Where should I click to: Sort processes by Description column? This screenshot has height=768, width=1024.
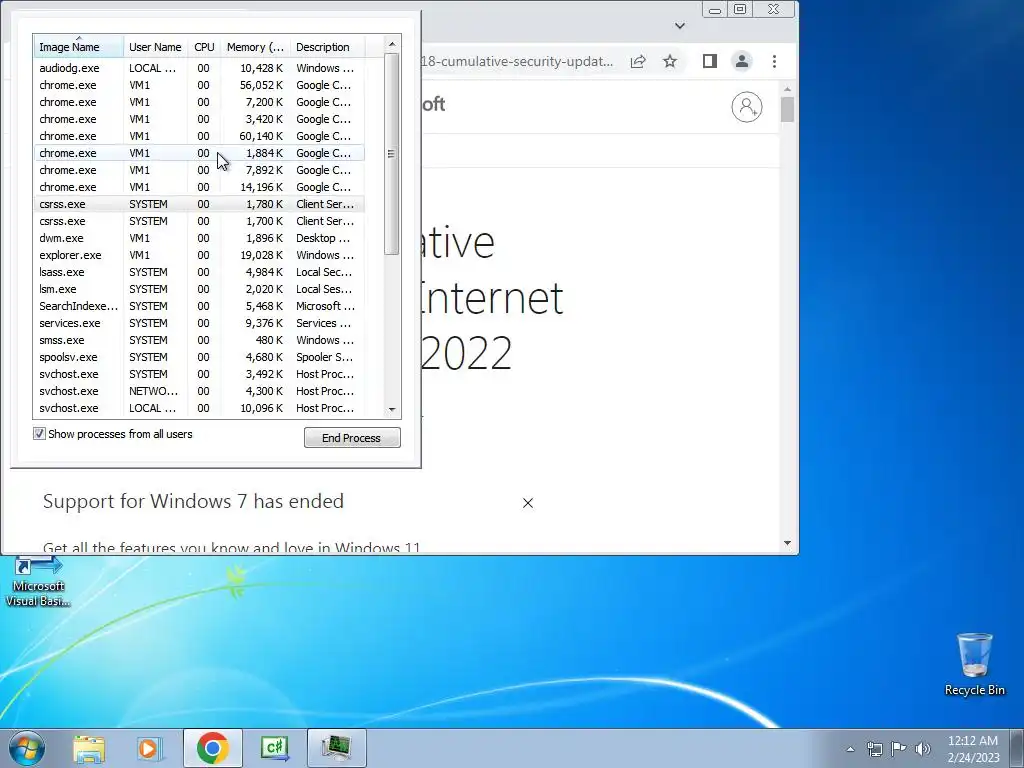327,47
